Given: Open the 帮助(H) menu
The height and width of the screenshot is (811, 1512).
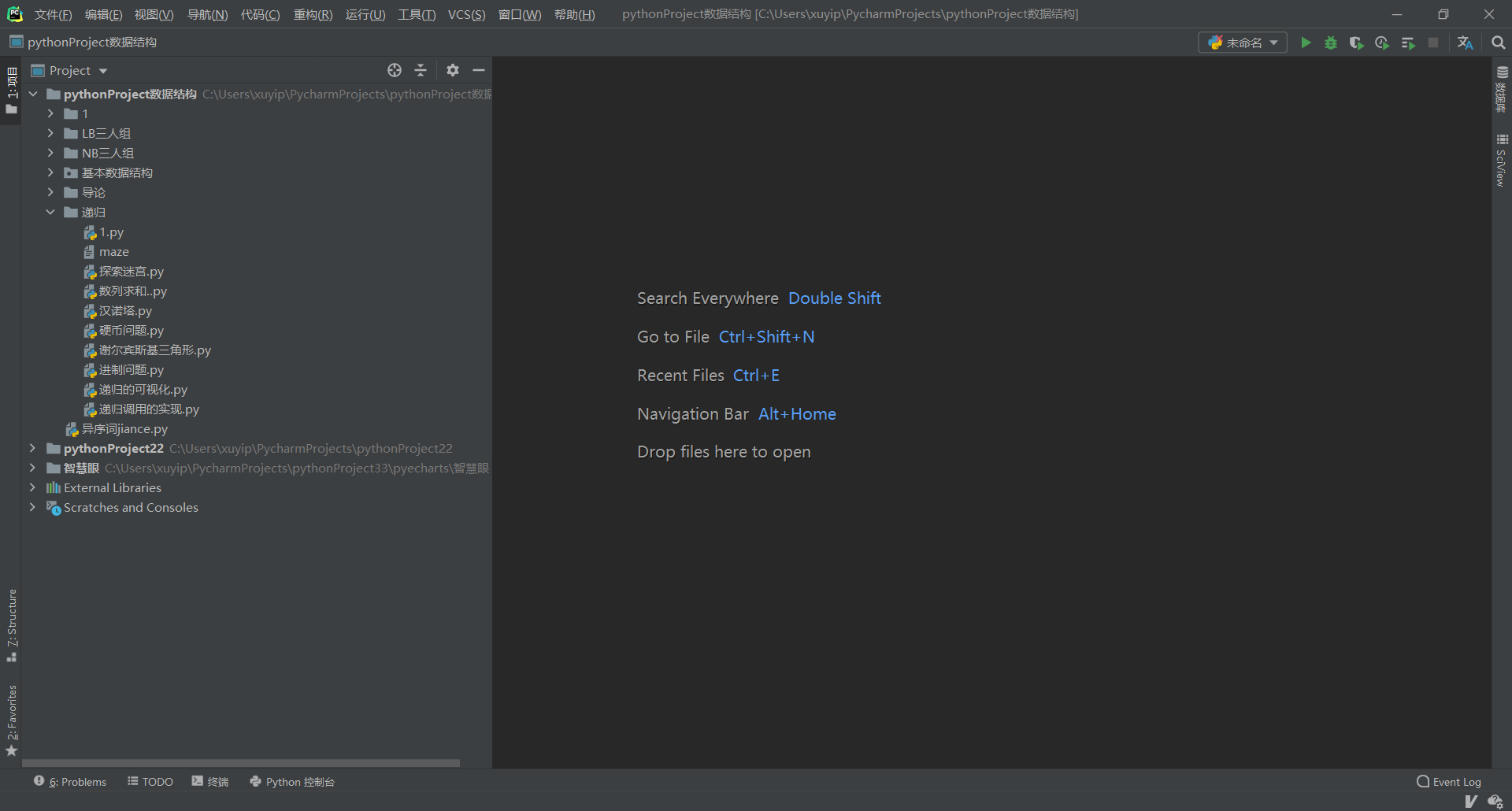Looking at the screenshot, I should (574, 15).
